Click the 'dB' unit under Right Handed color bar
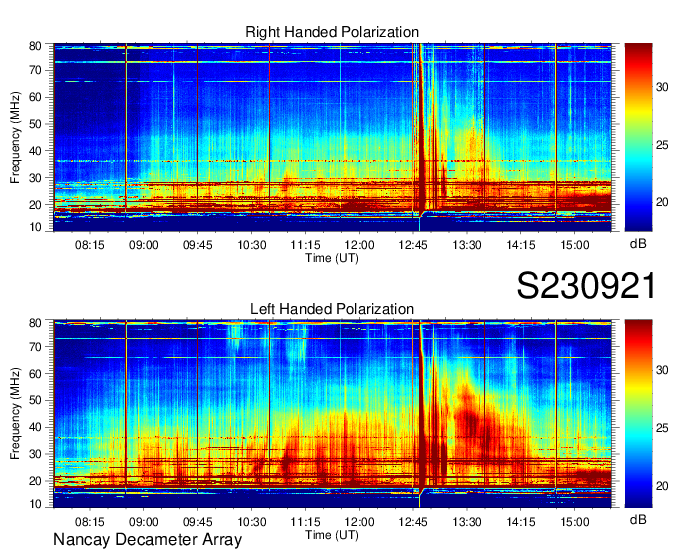 tap(638, 244)
